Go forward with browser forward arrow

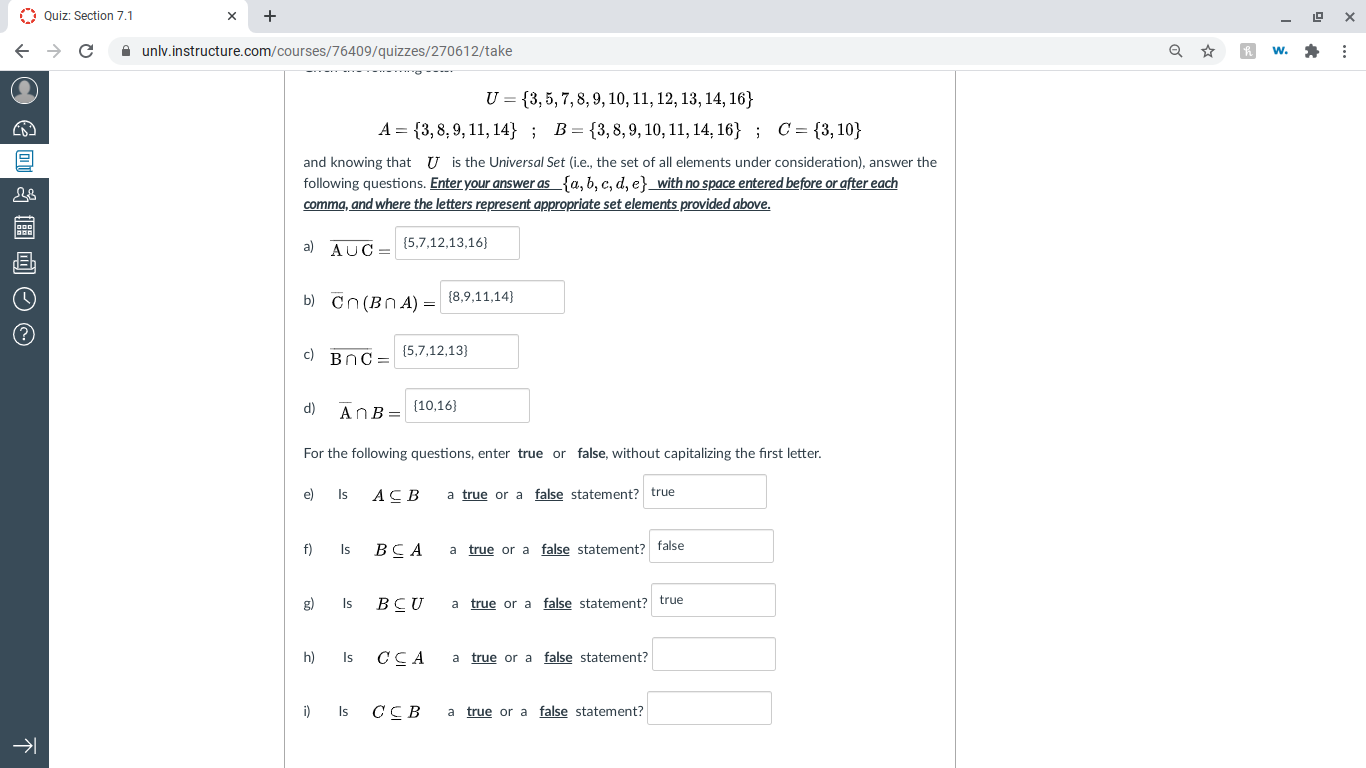point(53,51)
